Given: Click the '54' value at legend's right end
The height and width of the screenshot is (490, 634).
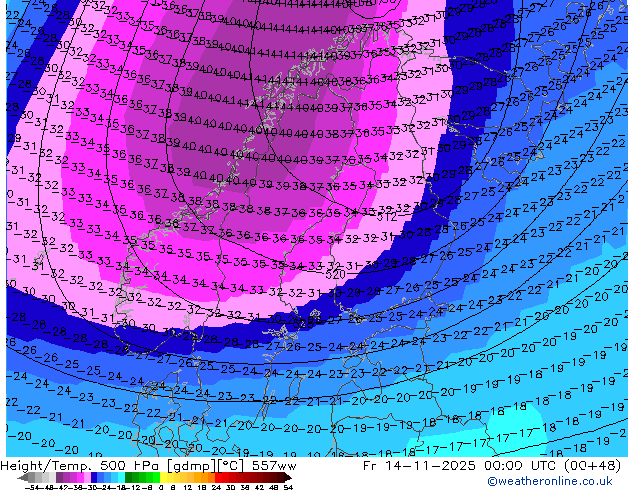Looking at the screenshot, I should pyautogui.click(x=288, y=488).
